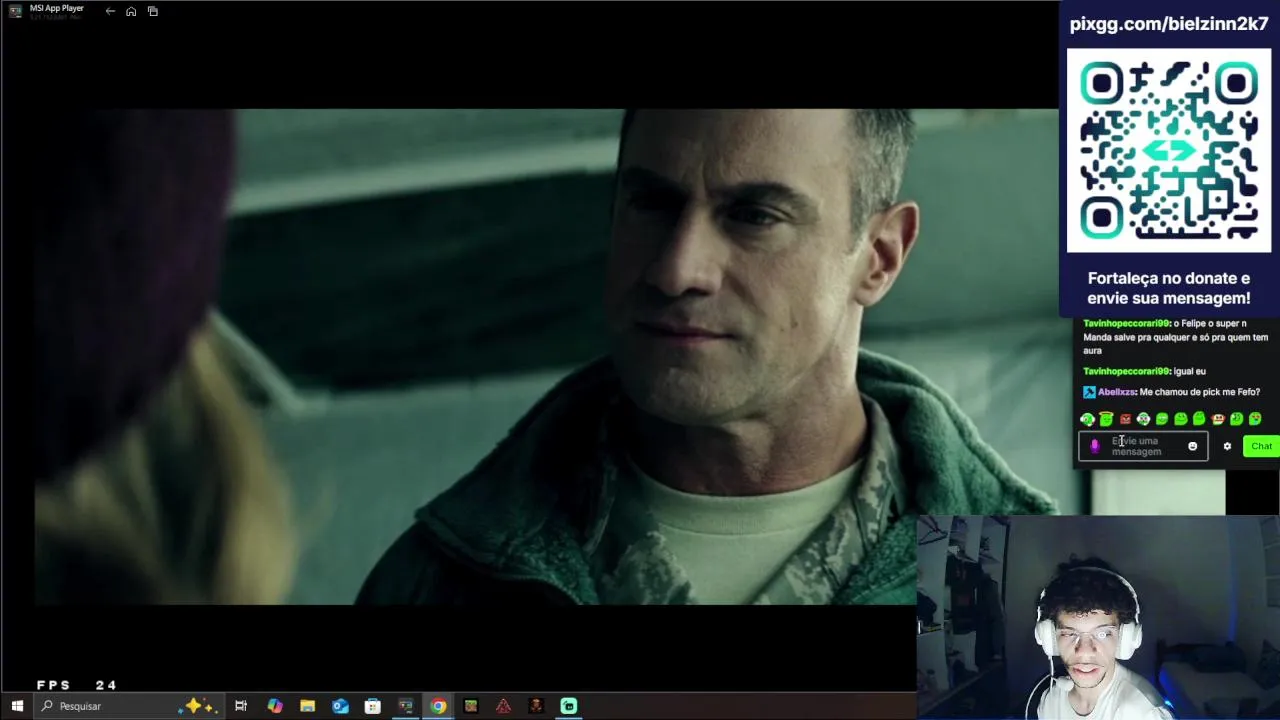Click the Pesquisar search box on taskbar

point(127,706)
